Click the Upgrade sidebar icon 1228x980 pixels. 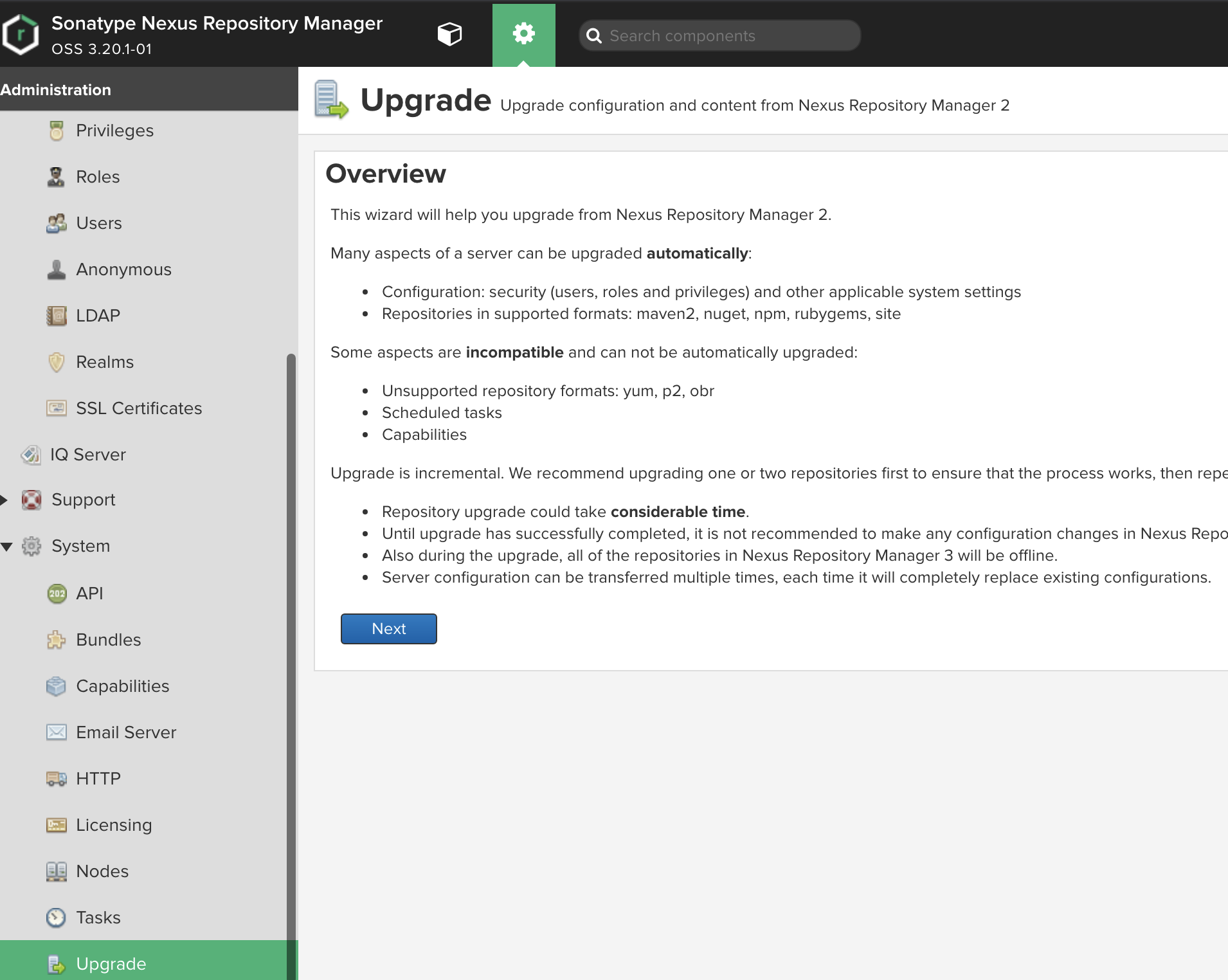57,964
